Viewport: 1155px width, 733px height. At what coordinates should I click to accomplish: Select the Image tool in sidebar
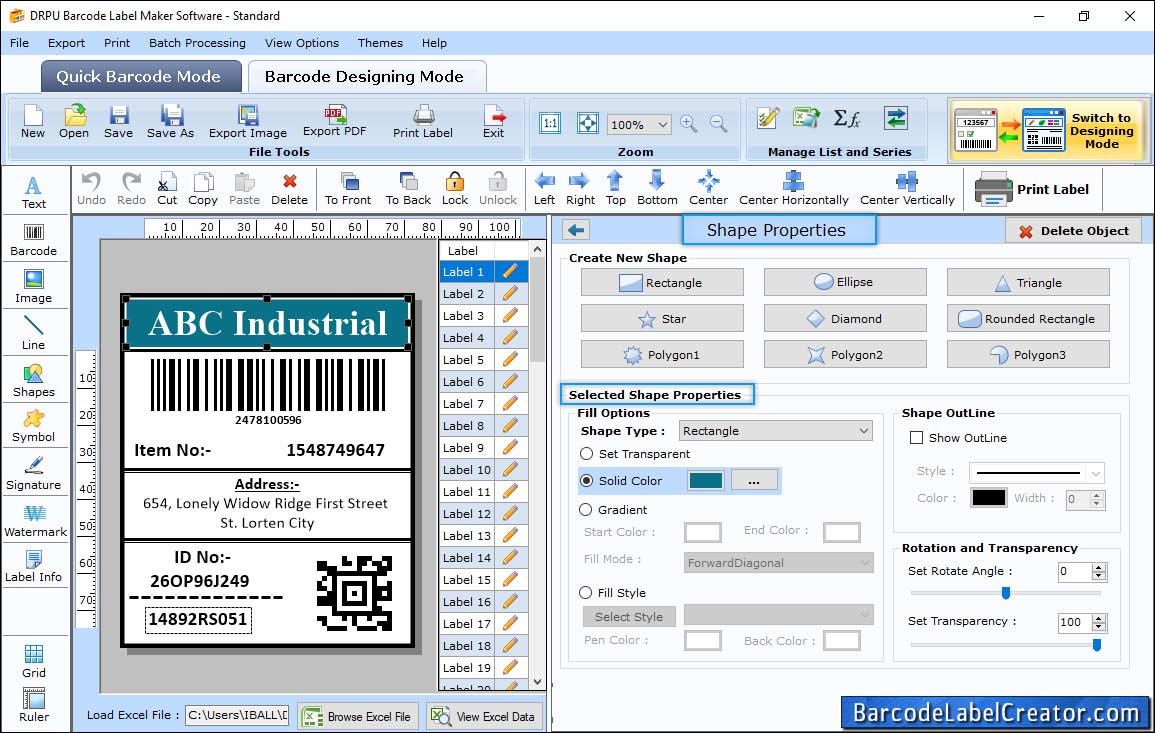tap(33, 287)
